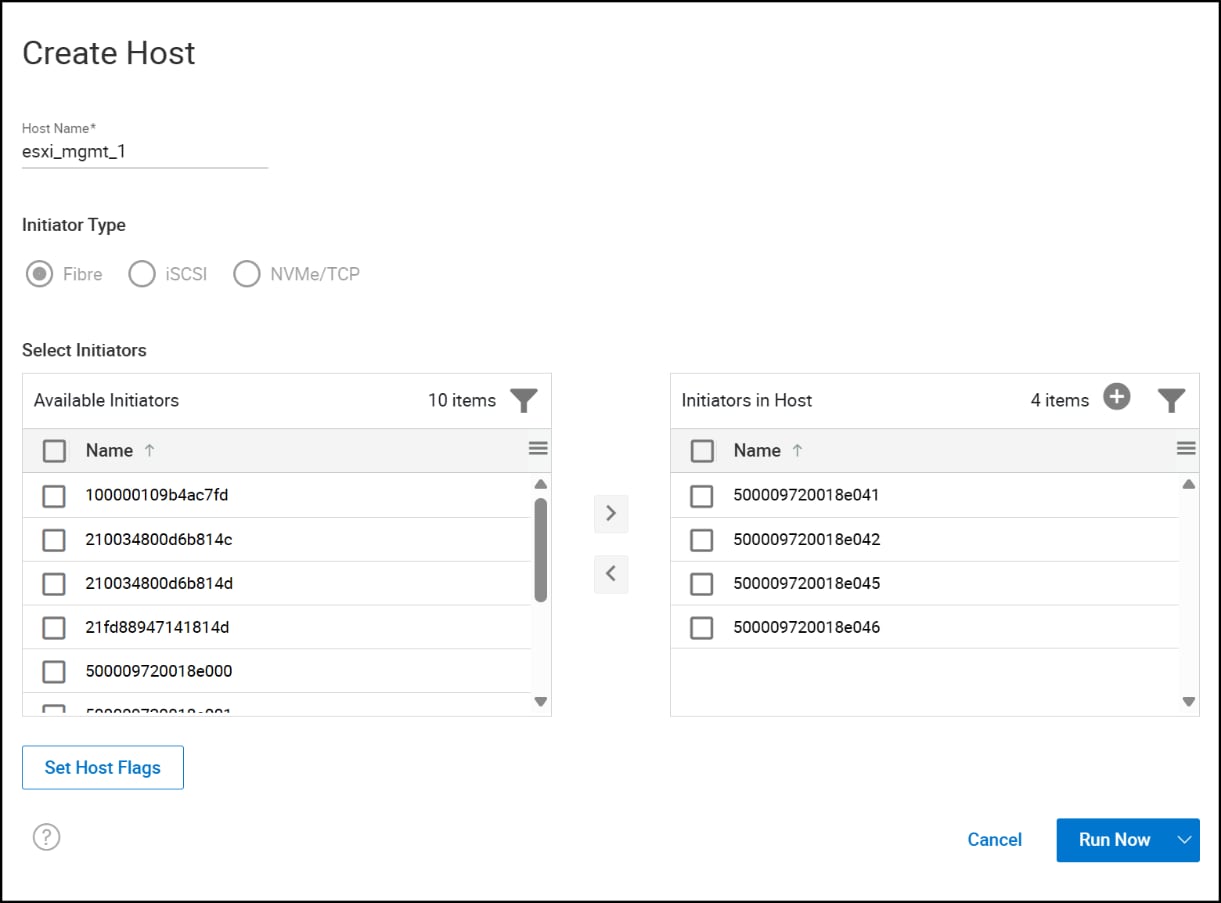Open the help question mark icon
This screenshot has height=903, width=1221.
click(47, 837)
